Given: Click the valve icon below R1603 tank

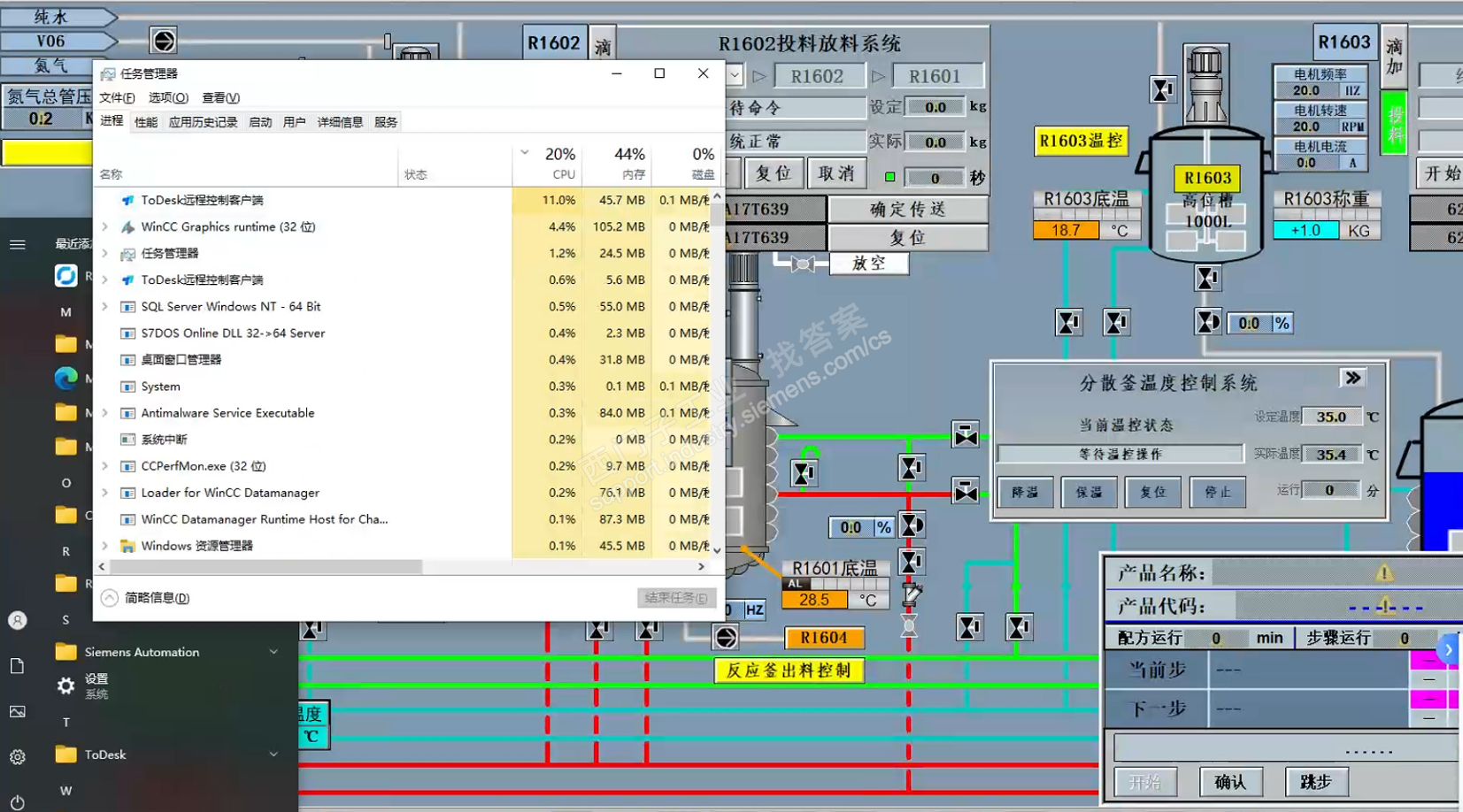Looking at the screenshot, I should [x=1207, y=279].
